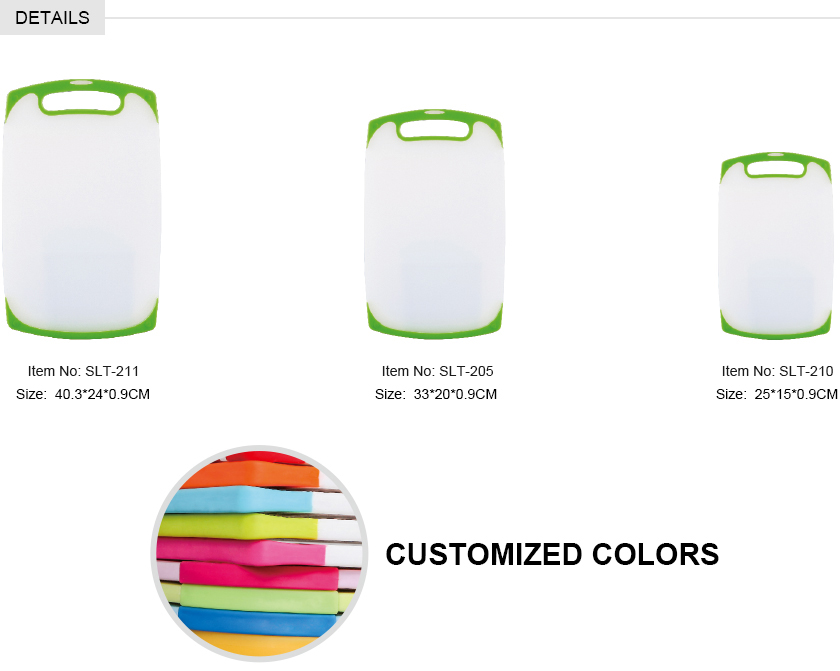Click the handle cutout of the SLT-210 board
840x671 pixels.
(775, 168)
